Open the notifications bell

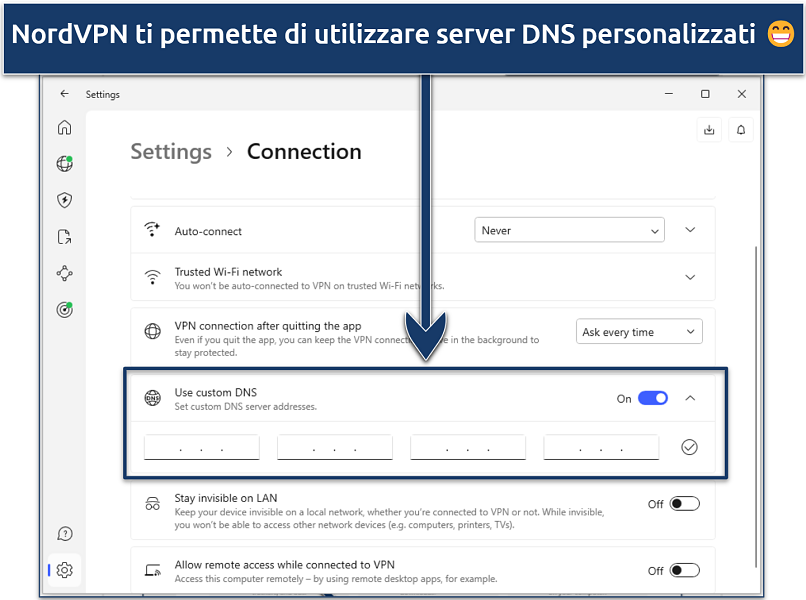point(741,129)
